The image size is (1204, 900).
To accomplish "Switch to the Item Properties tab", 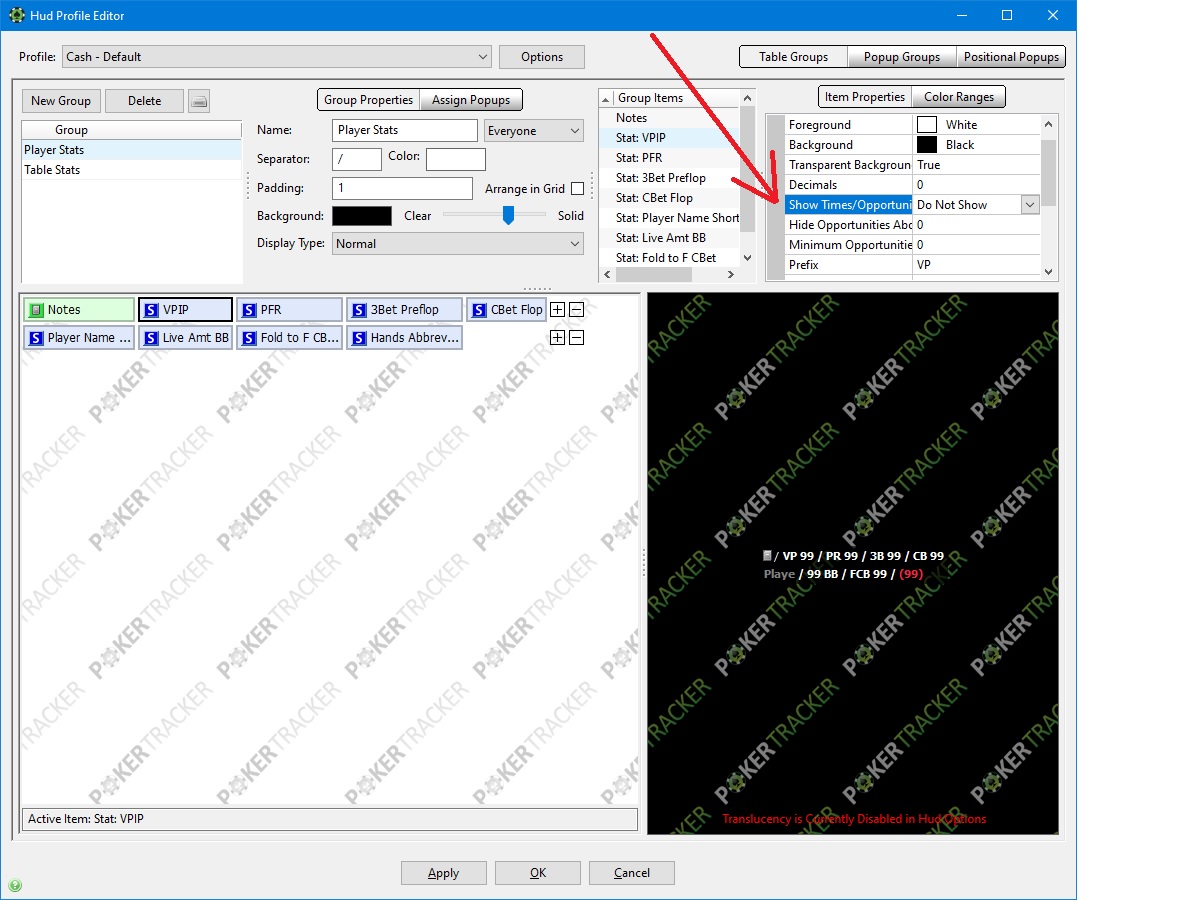I will pos(864,97).
